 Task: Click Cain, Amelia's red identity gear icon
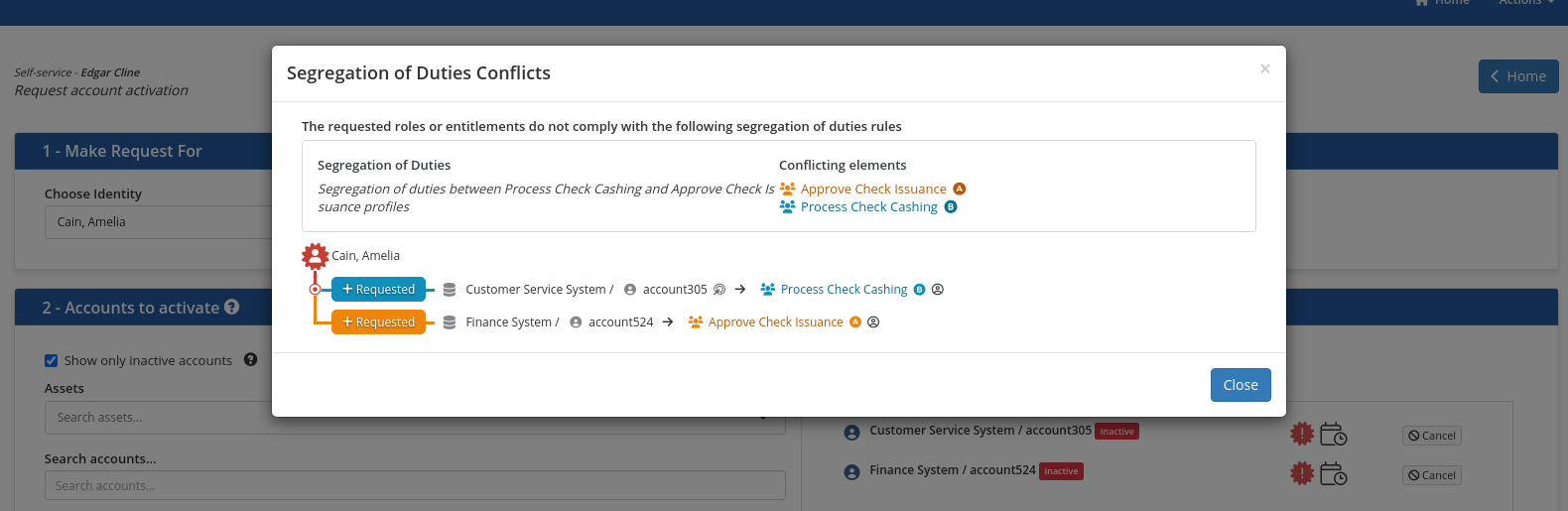pos(315,256)
